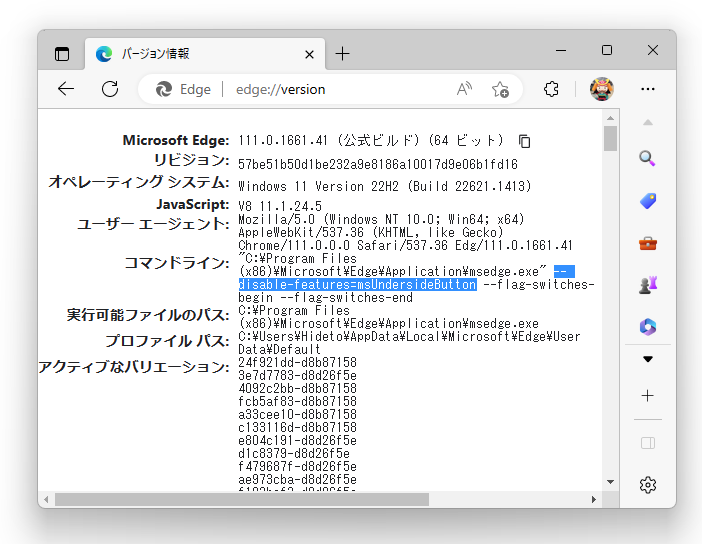Click variation d1c8379-d8d26f5e
This screenshot has height=544, width=702.
click(x=294, y=454)
